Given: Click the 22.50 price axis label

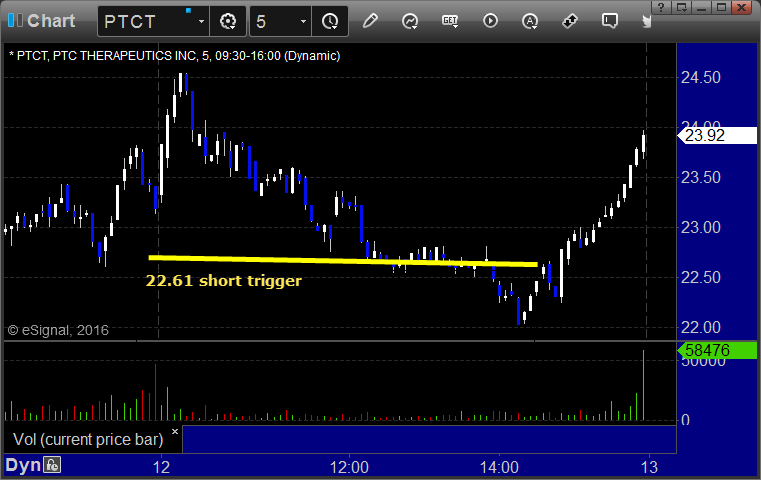Looking at the screenshot, I should point(701,278).
